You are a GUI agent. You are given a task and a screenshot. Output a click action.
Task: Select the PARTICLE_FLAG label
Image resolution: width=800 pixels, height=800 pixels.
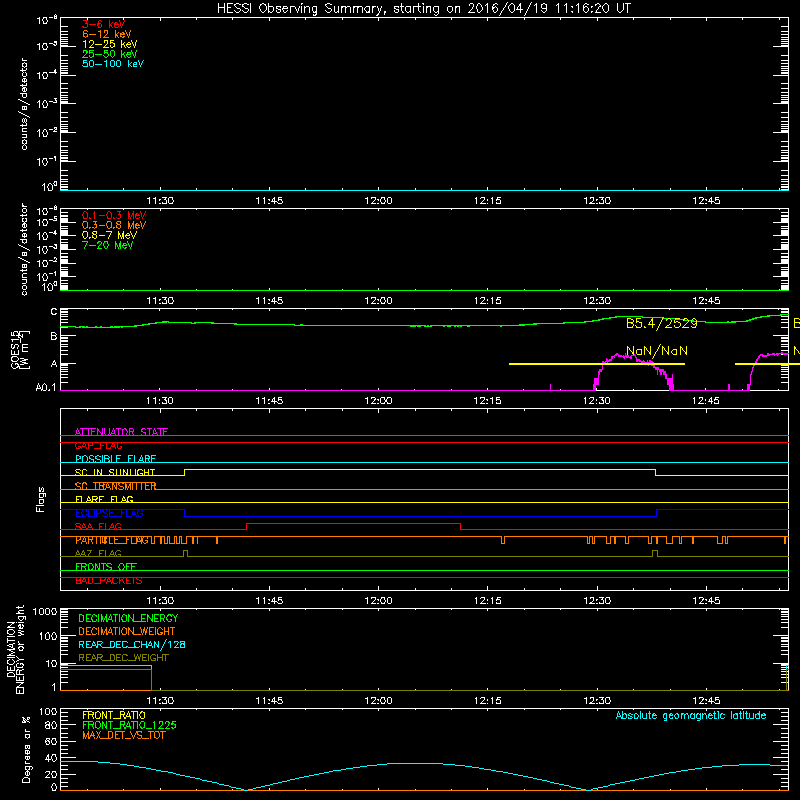click(x=112, y=540)
